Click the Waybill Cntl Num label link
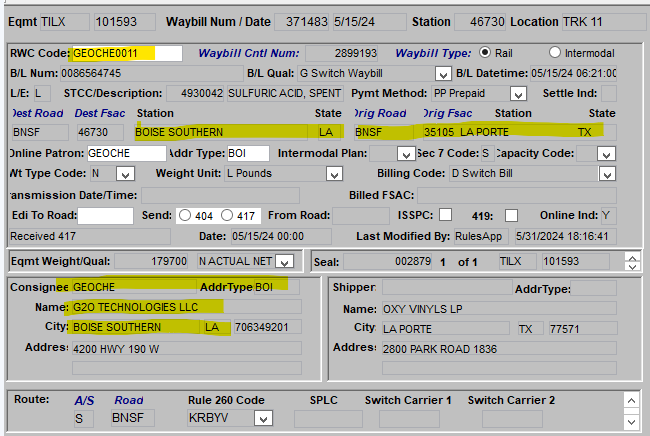 coord(249,53)
